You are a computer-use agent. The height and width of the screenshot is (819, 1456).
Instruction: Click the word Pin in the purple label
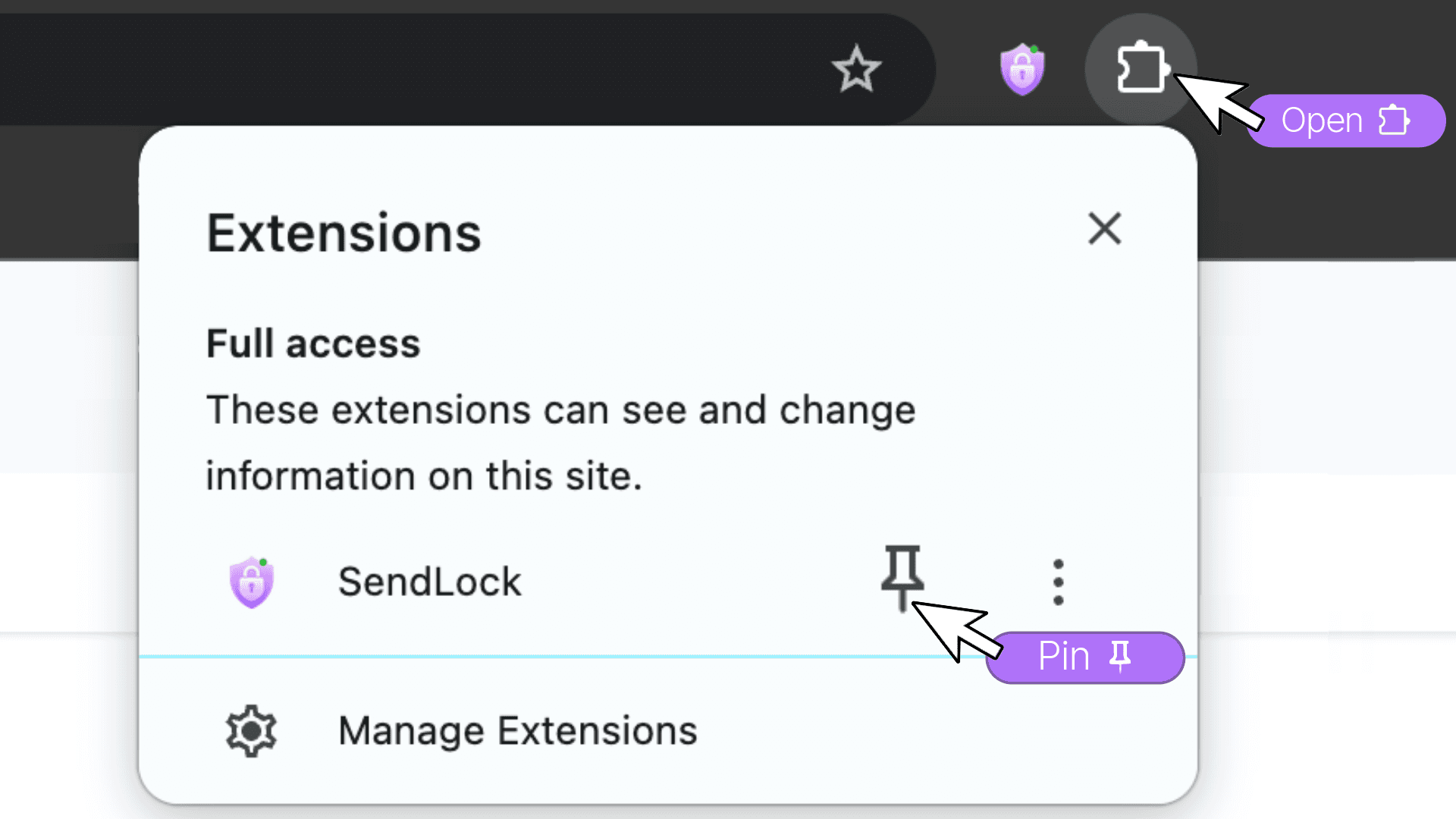(x=1063, y=656)
